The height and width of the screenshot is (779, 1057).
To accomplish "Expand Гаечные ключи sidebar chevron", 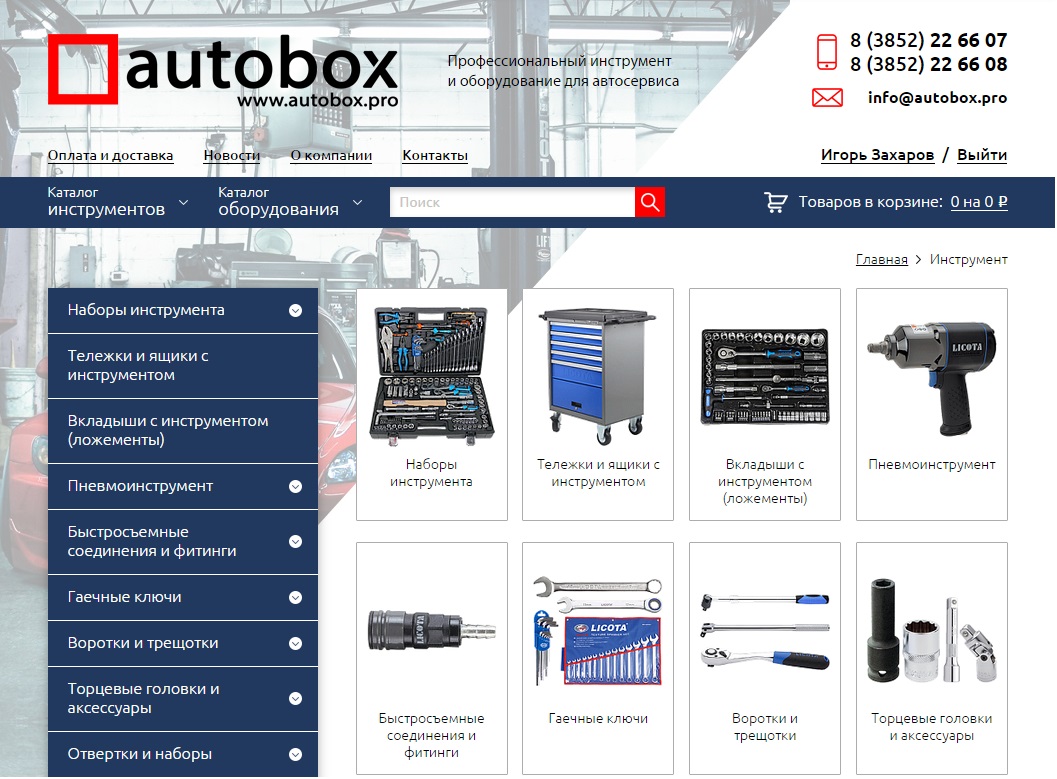I will tap(295, 598).
